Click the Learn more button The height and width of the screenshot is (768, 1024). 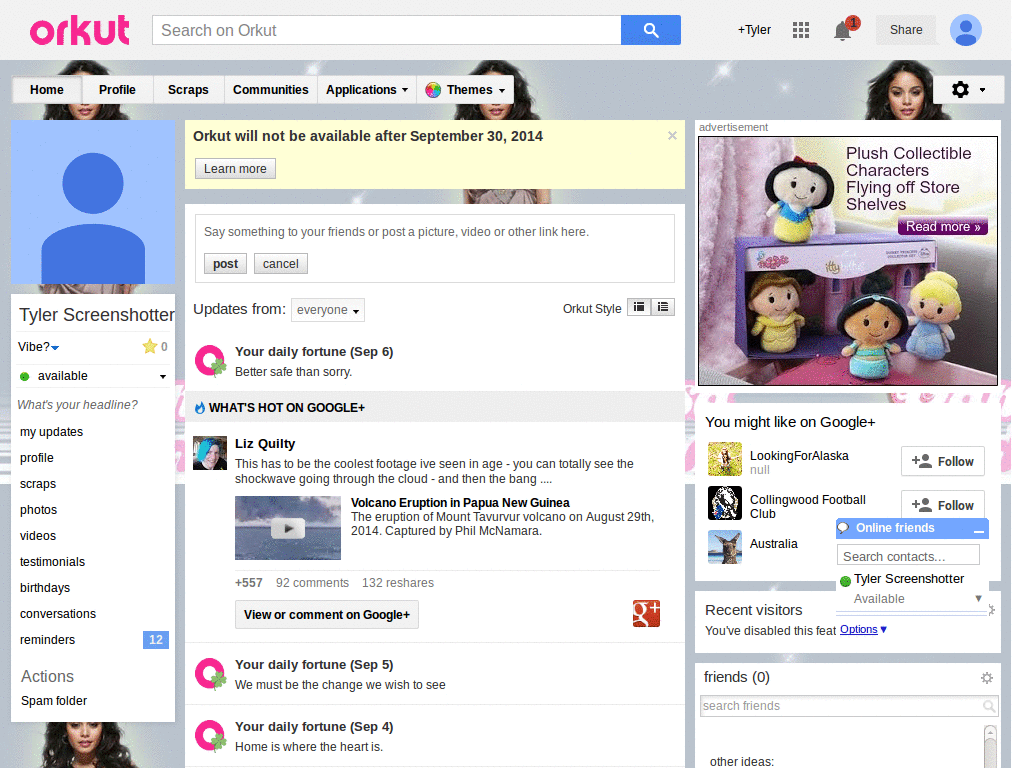click(235, 168)
